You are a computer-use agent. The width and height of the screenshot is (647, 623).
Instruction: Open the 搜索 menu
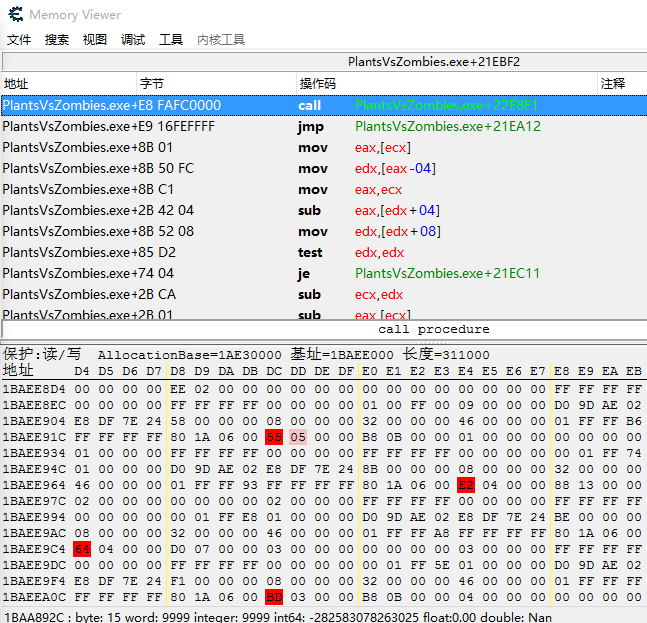[x=57, y=40]
